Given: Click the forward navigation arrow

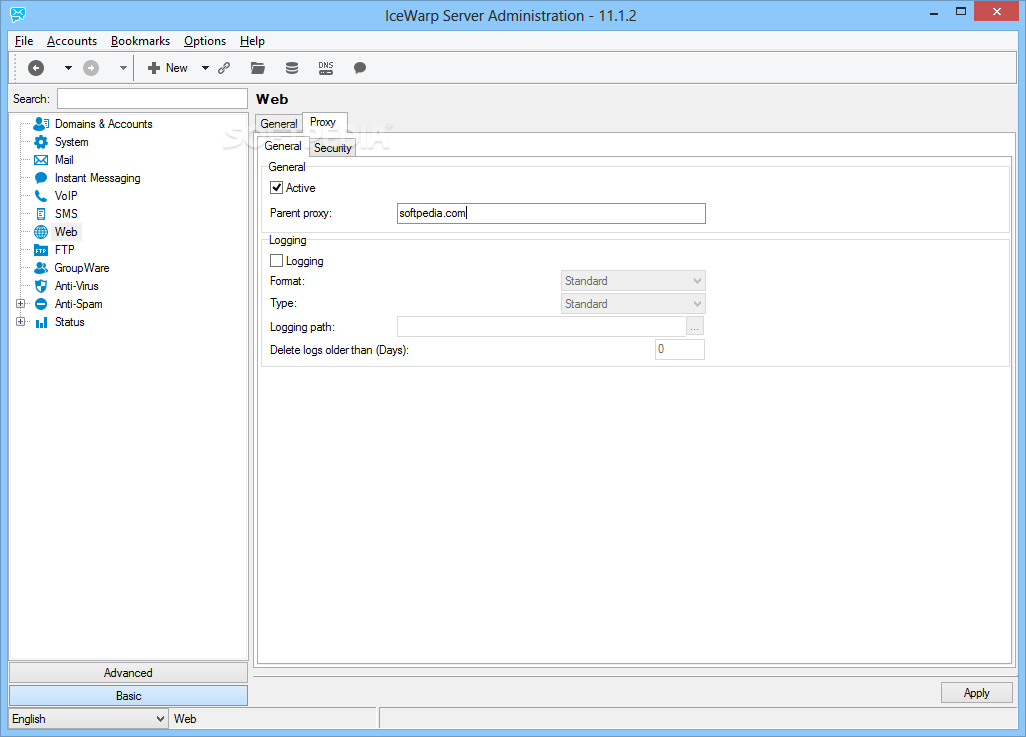Looking at the screenshot, I should (x=91, y=68).
